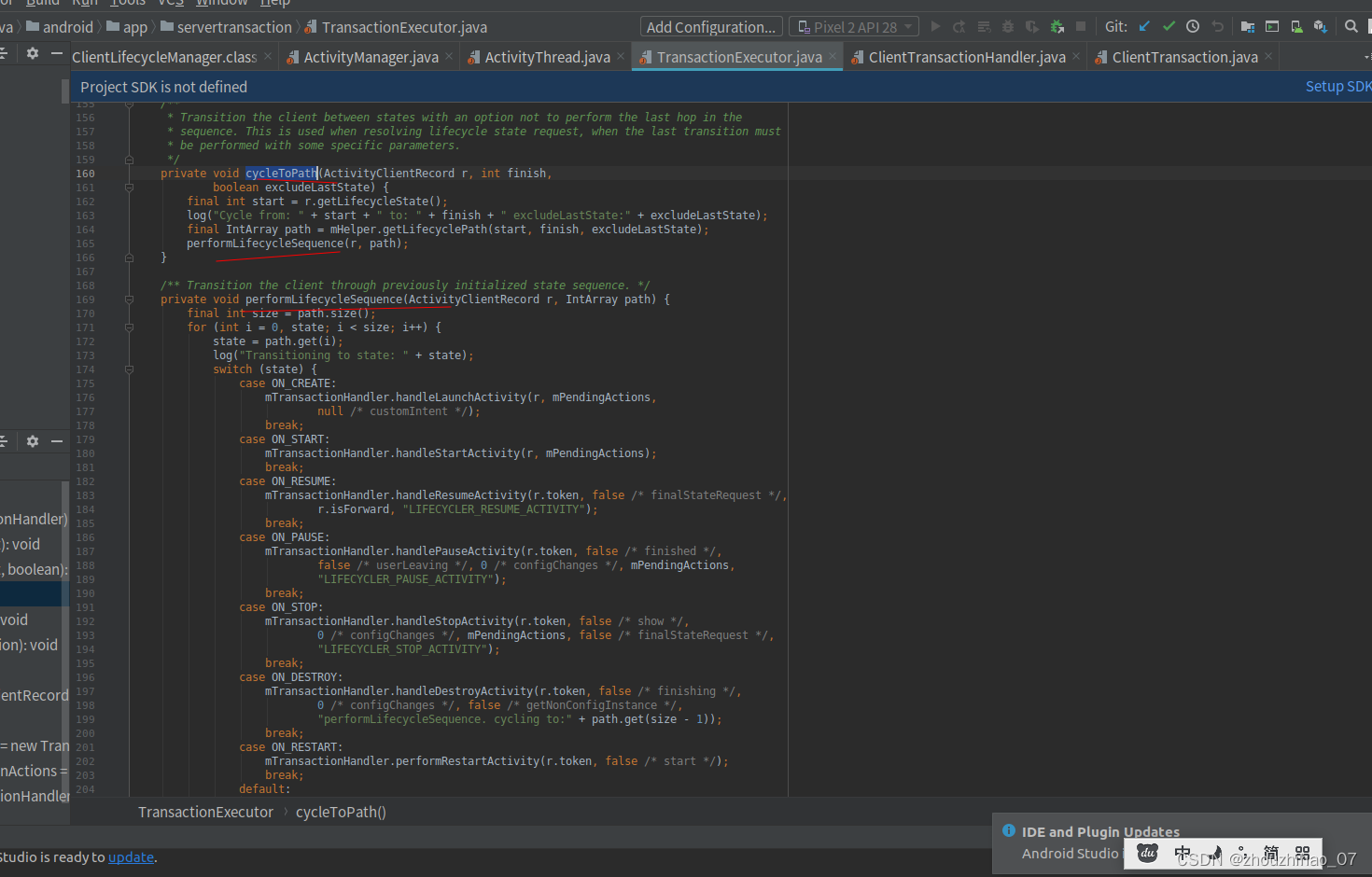Viewport: 1372px width, 877px height.
Task: Click the Stop square icon
Action: 1081,27
